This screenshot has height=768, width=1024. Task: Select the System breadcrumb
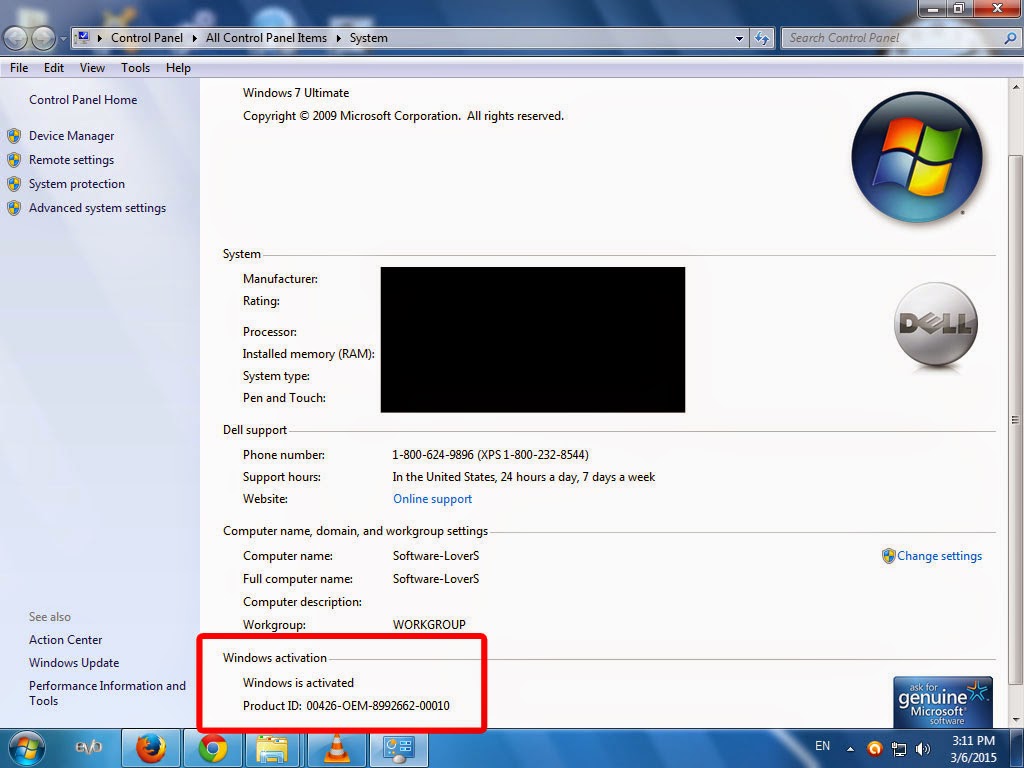[x=368, y=38]
